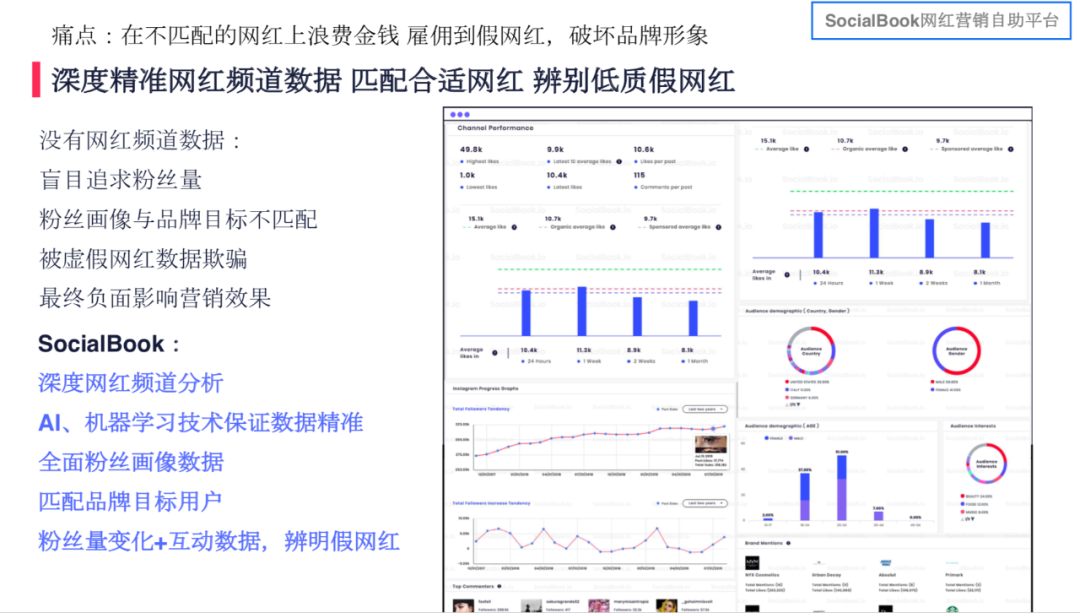Click info icon beside Top Commenters heading
Screen dimensions: 1080x613
(499, 587)
